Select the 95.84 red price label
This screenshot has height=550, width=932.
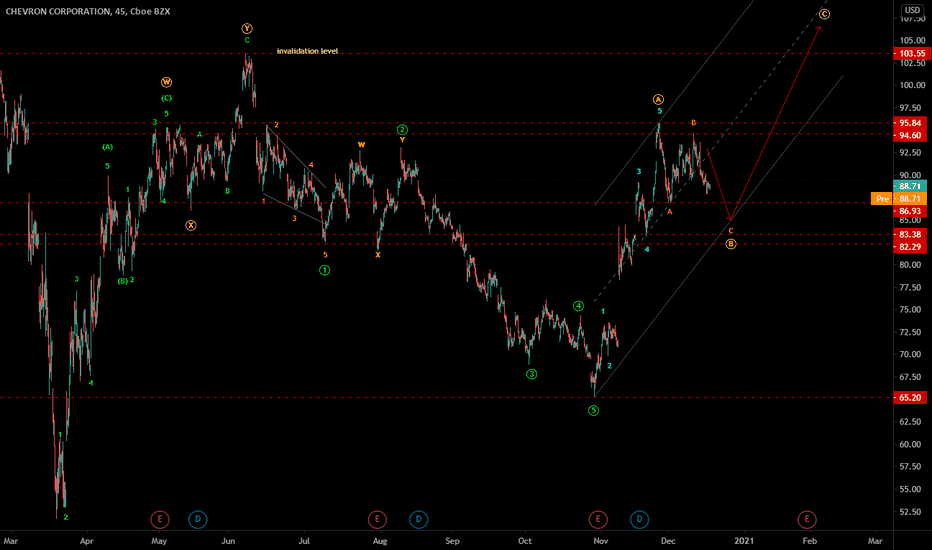[910, 123]
